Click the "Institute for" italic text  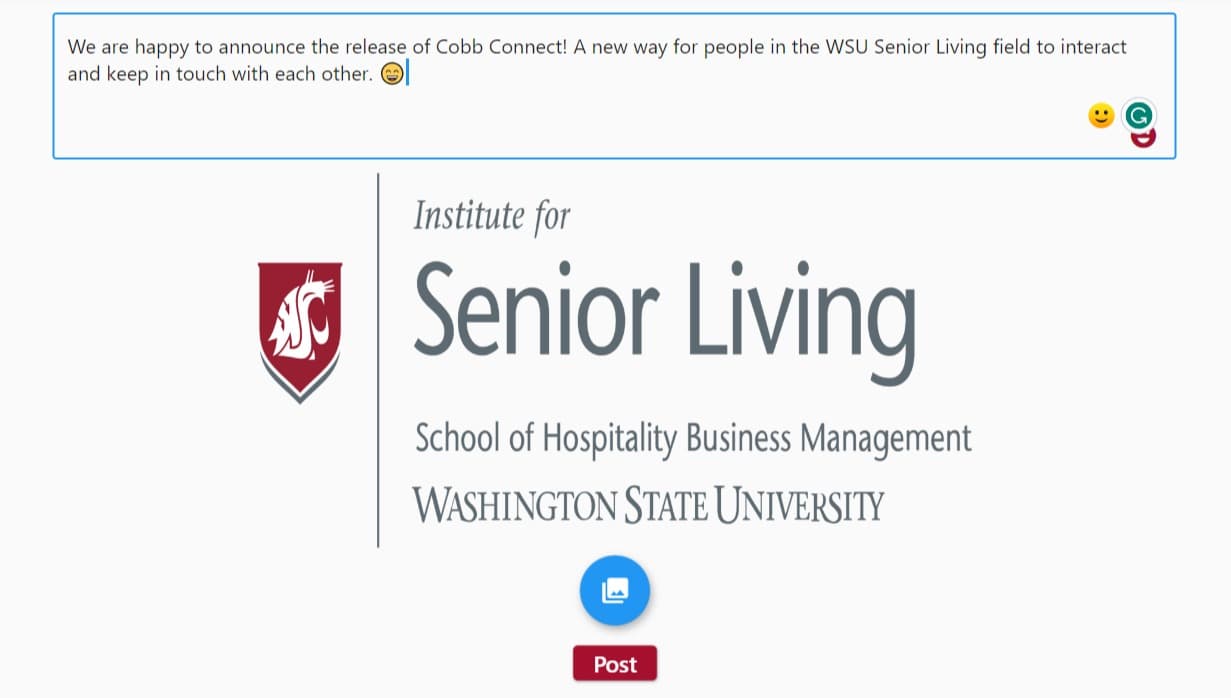pos(492,215)
